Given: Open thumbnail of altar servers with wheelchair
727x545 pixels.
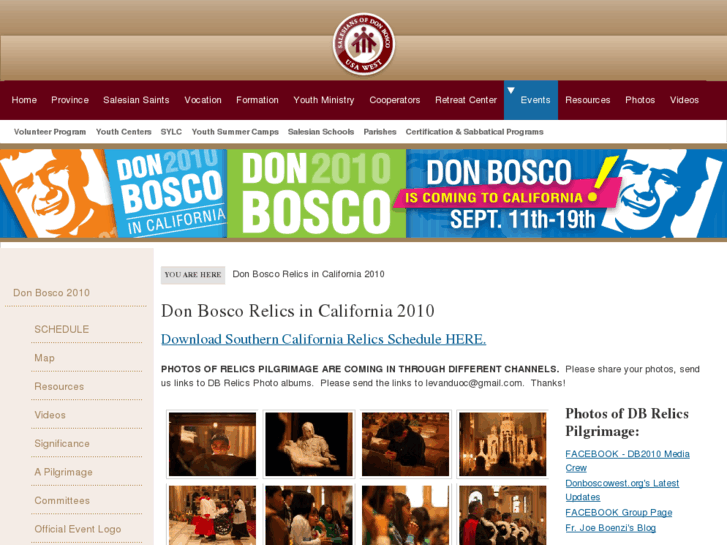Looking at the screenshot, I should pyautogui.click(x=212, y=515).
